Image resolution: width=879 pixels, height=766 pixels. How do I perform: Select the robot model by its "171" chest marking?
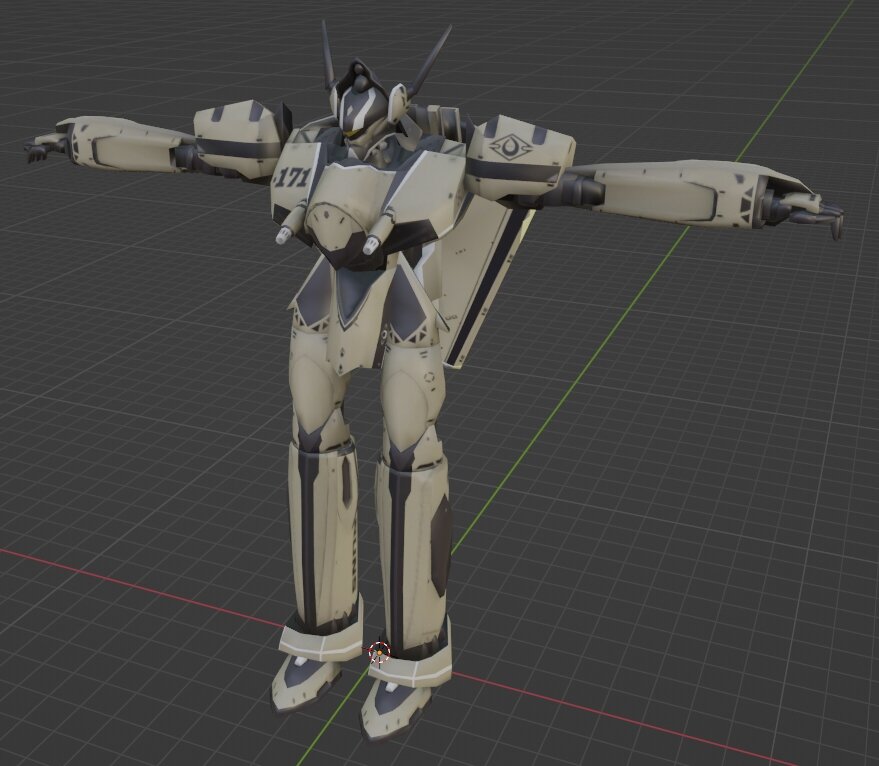[x=292, y=178]
